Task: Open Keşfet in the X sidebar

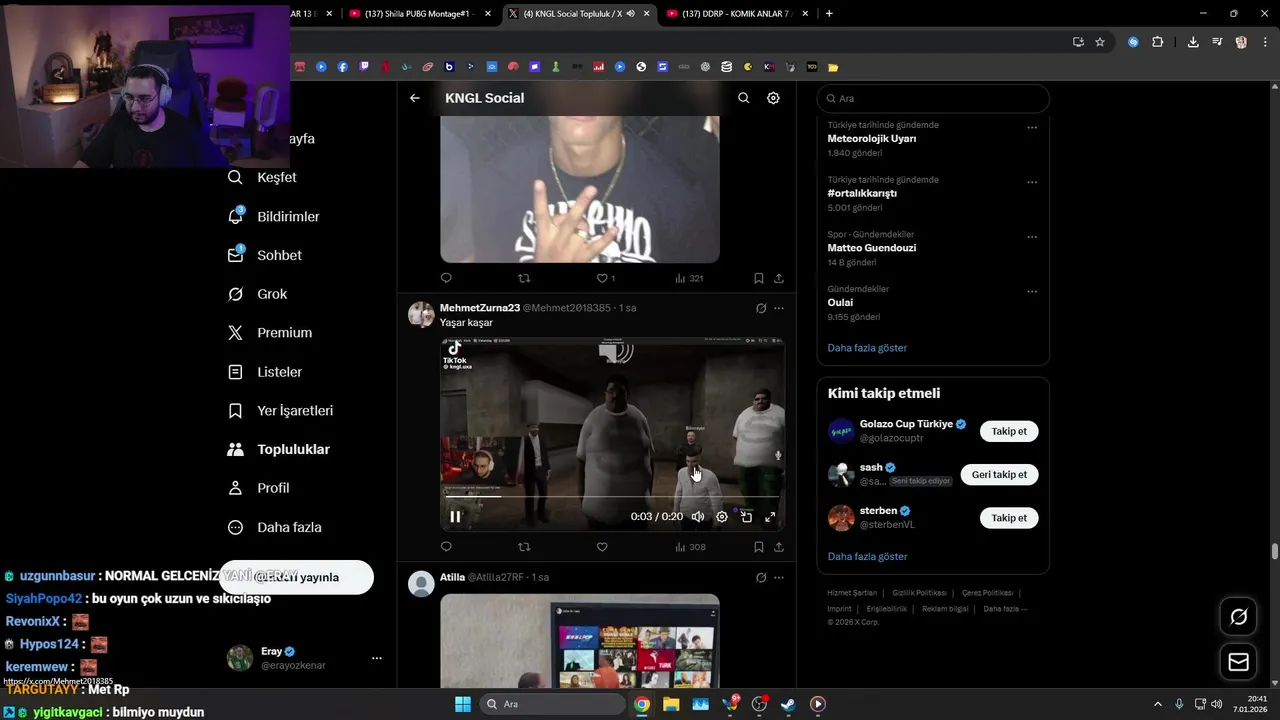Action: coord(262,177)
